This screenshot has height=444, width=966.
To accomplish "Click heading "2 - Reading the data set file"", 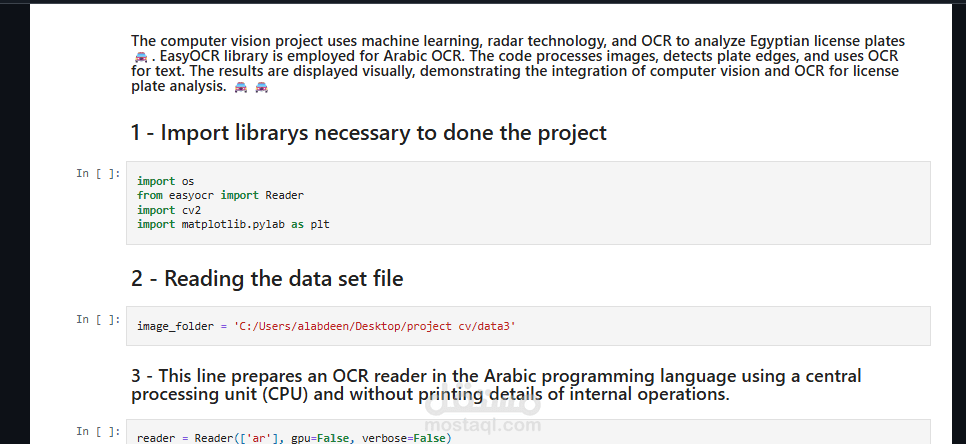I will pyautogui.click(x=267, y=279).
